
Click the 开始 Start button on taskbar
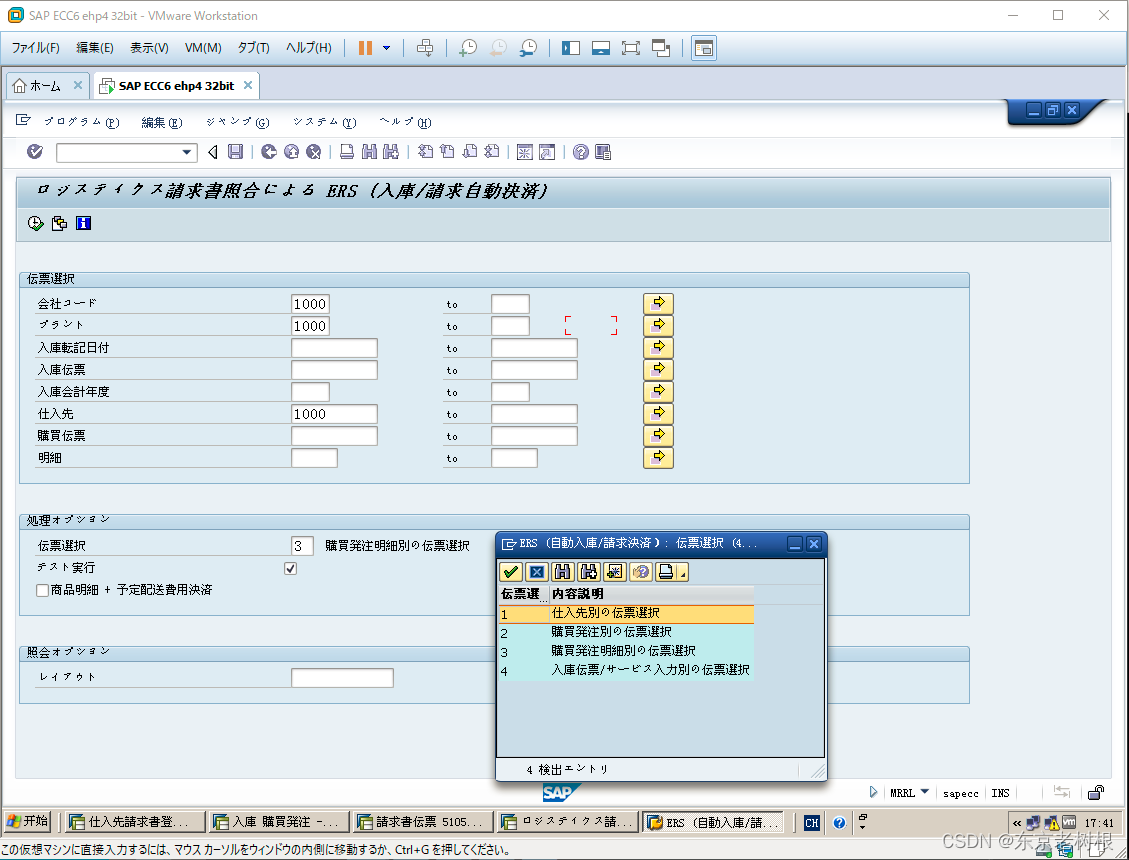point(27,821)
